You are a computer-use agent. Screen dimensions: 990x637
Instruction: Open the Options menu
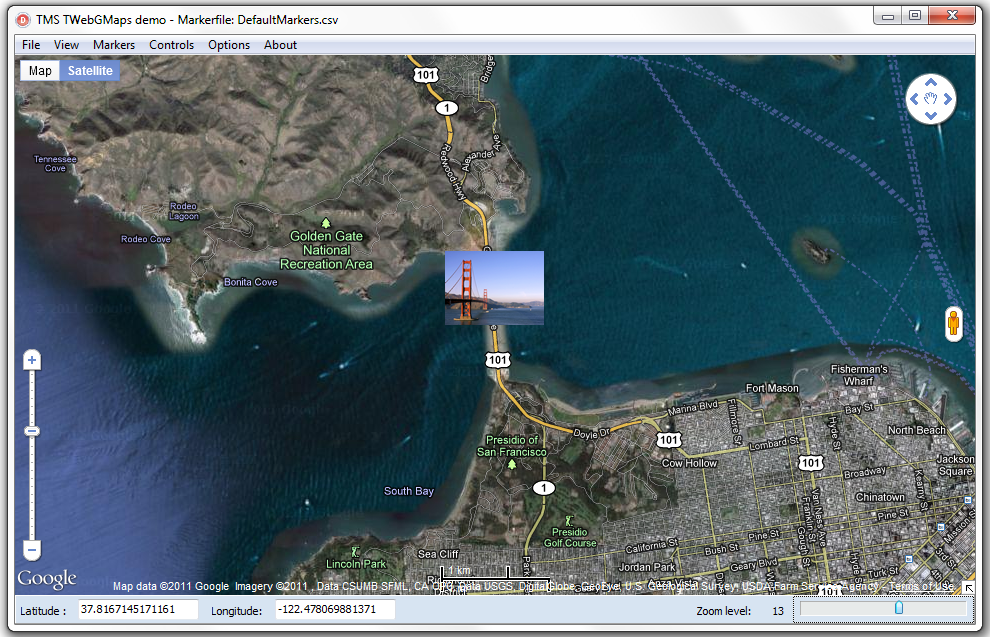click(229, 45)
